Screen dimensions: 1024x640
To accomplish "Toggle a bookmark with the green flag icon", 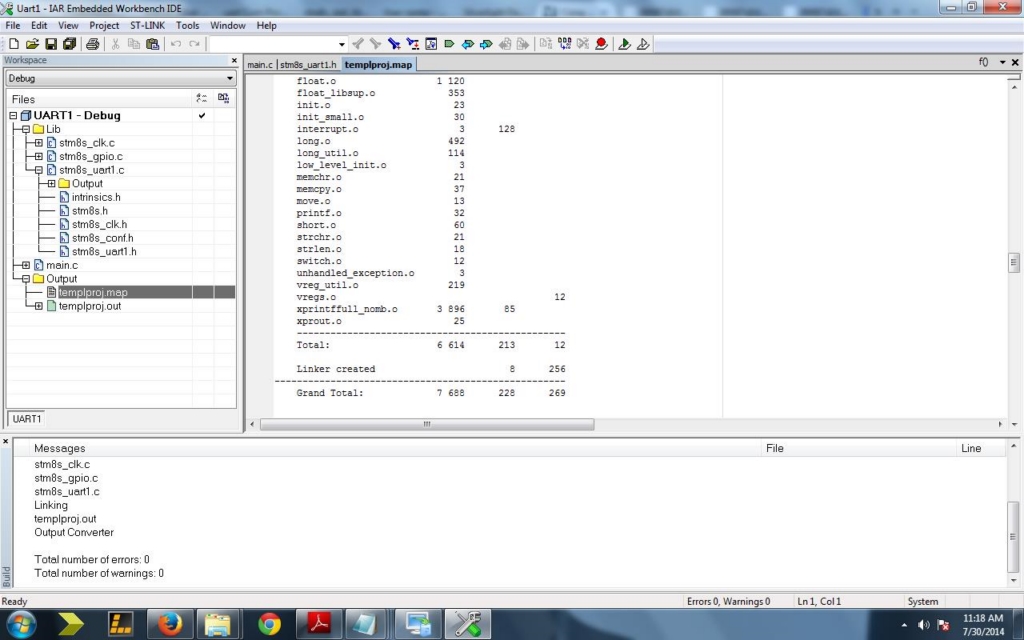I will point(449,44).
